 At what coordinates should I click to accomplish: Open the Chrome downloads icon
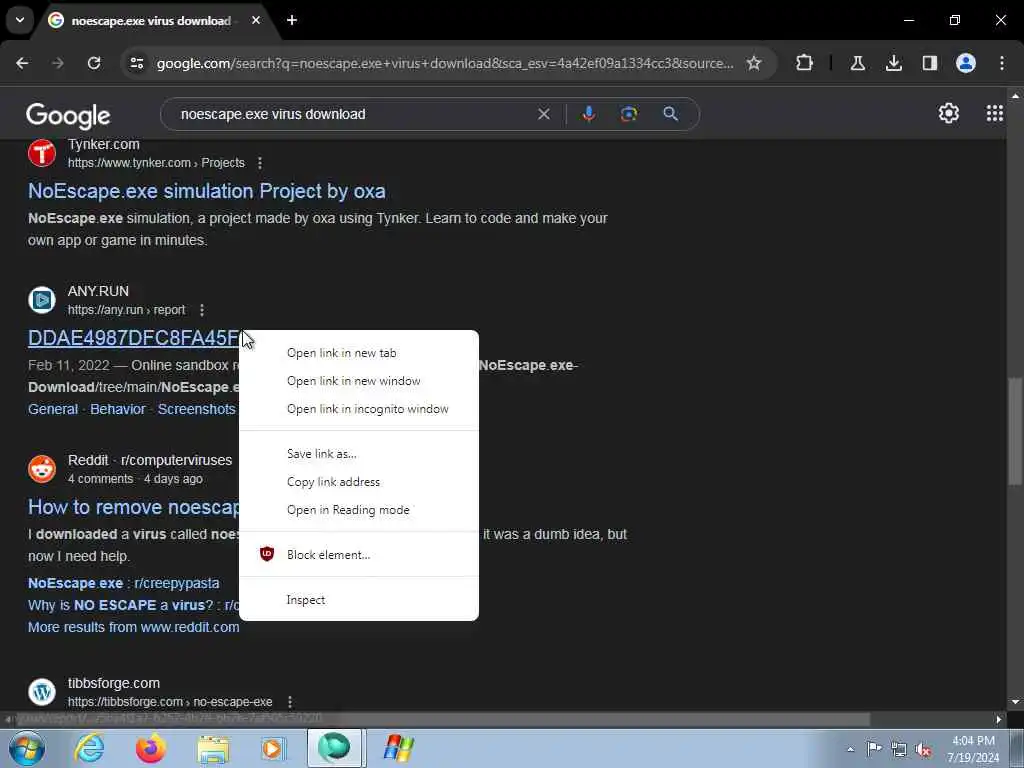[893, 63]
